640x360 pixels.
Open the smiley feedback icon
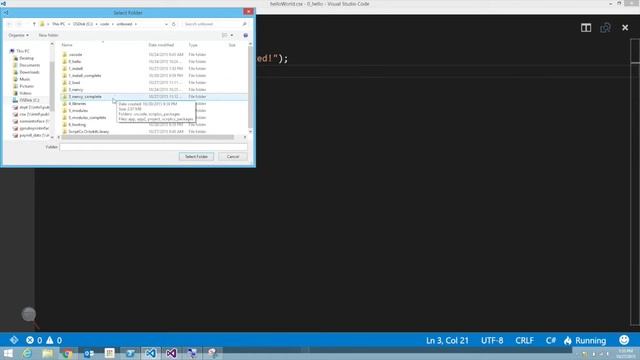click(624, 340)
